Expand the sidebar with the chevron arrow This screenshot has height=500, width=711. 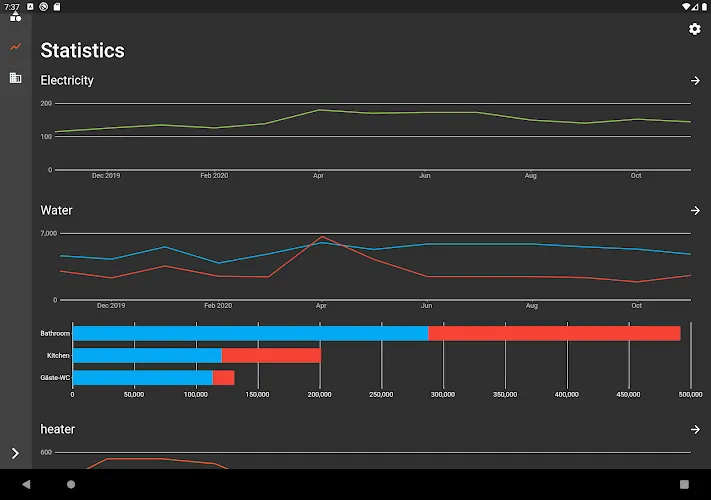point(15,453)
